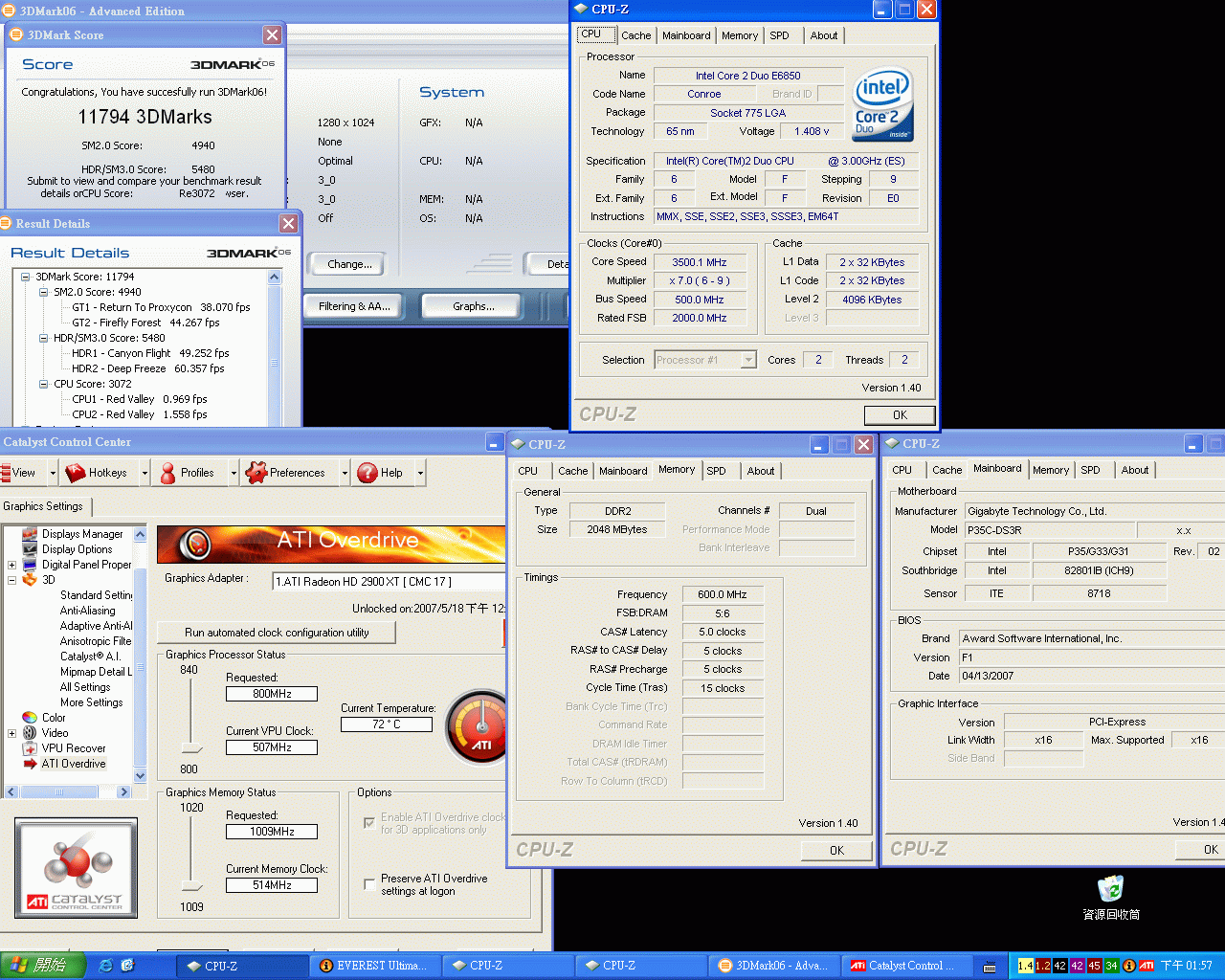The width and height of the screenshot is (1225, 980).
Task: Click OK in the top CPU-Z window
Action: 900,415
